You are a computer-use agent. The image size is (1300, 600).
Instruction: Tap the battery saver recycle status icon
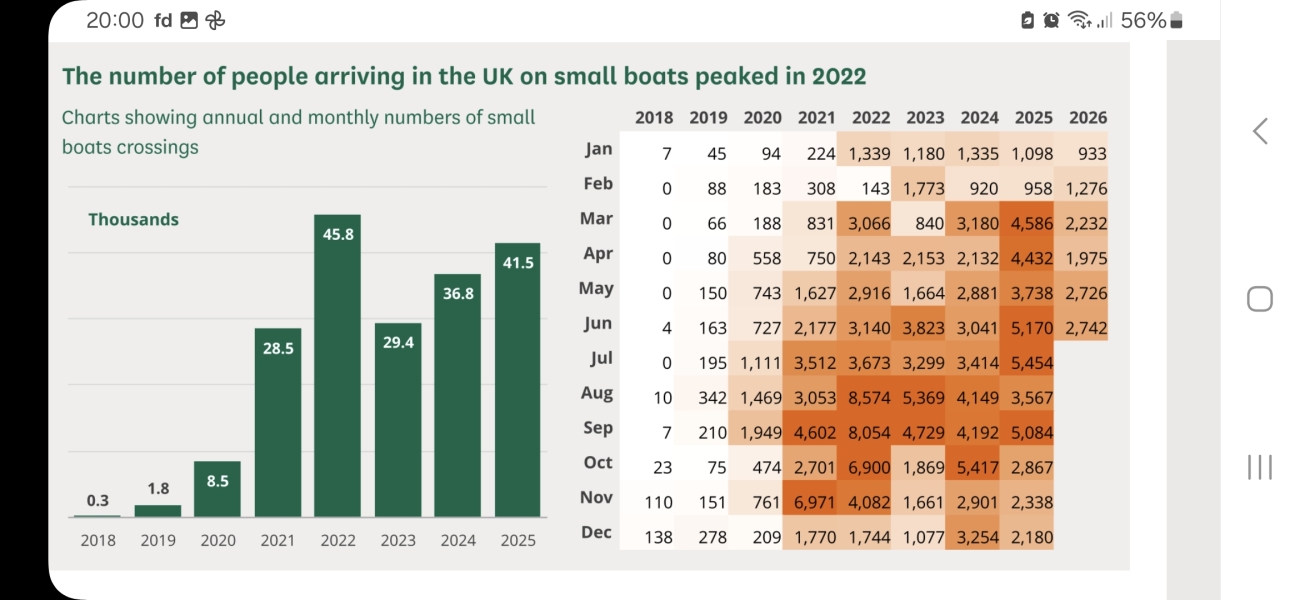(1028, 20)
